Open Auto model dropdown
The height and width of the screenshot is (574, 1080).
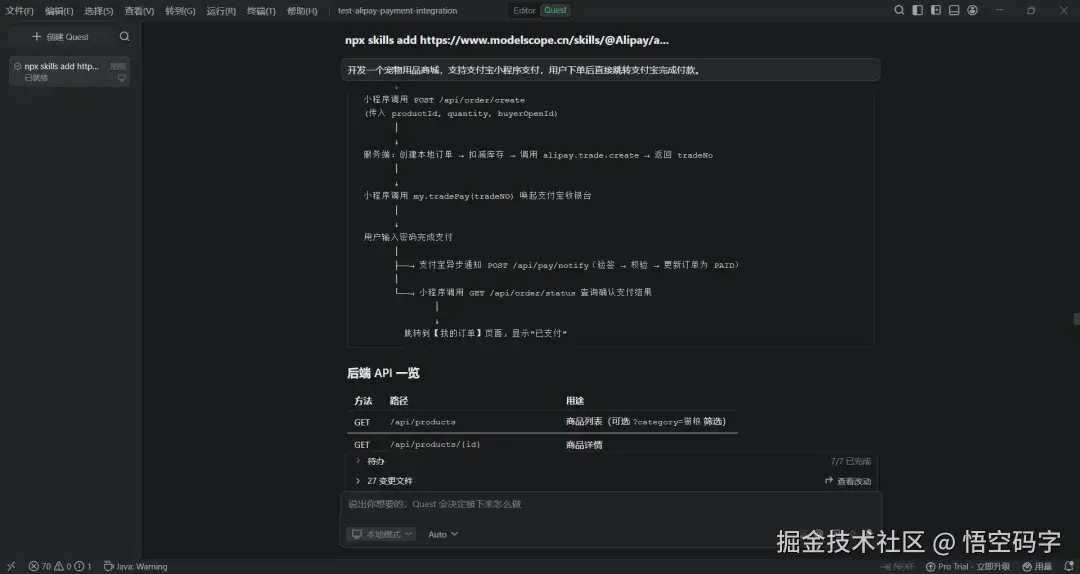click(x=443, y=534)
